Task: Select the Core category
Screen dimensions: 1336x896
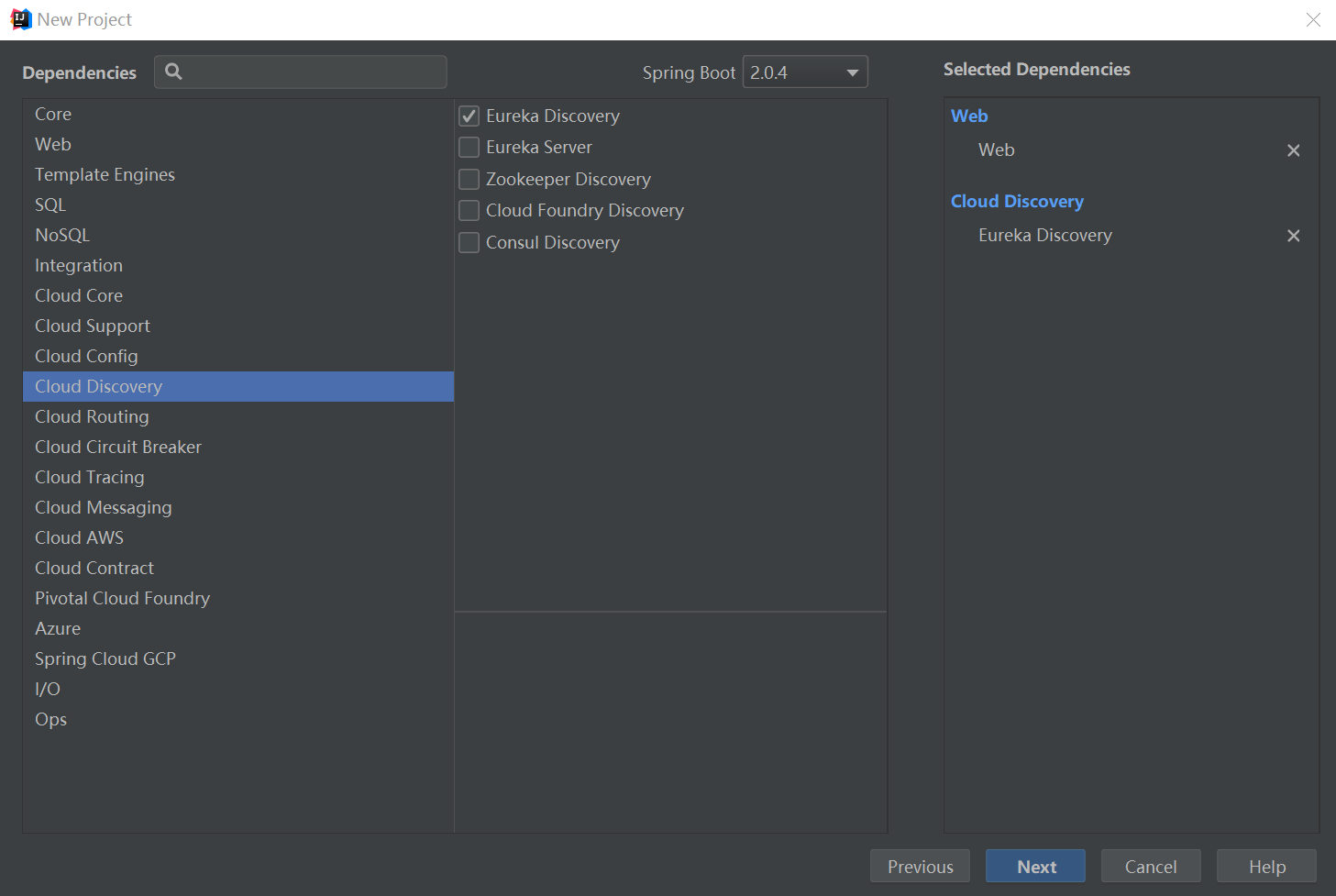Action: [238, 114]
